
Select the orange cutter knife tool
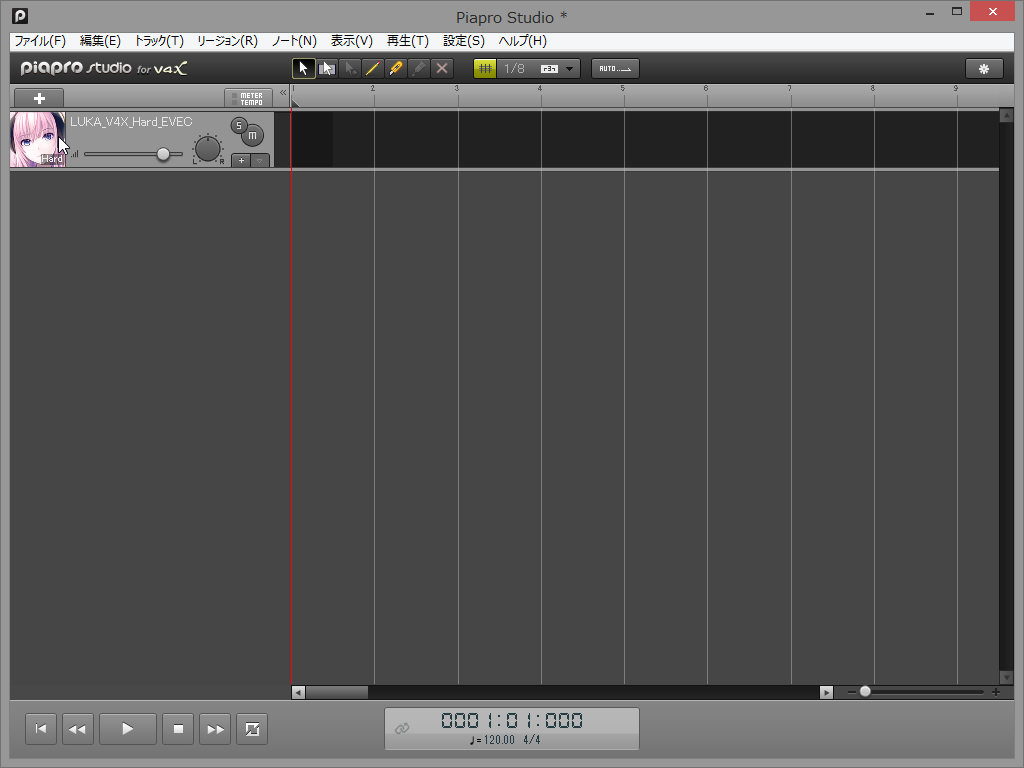click(x=396, y=69)
